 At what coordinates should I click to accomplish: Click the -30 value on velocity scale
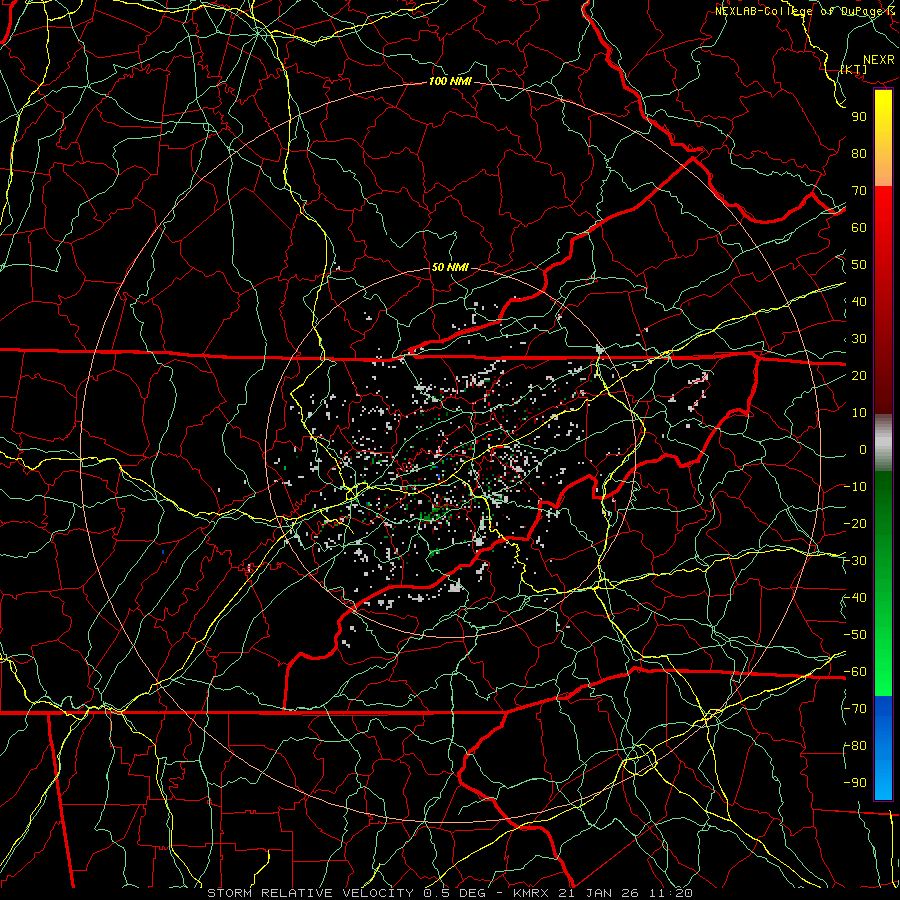(x=855, y=561)
